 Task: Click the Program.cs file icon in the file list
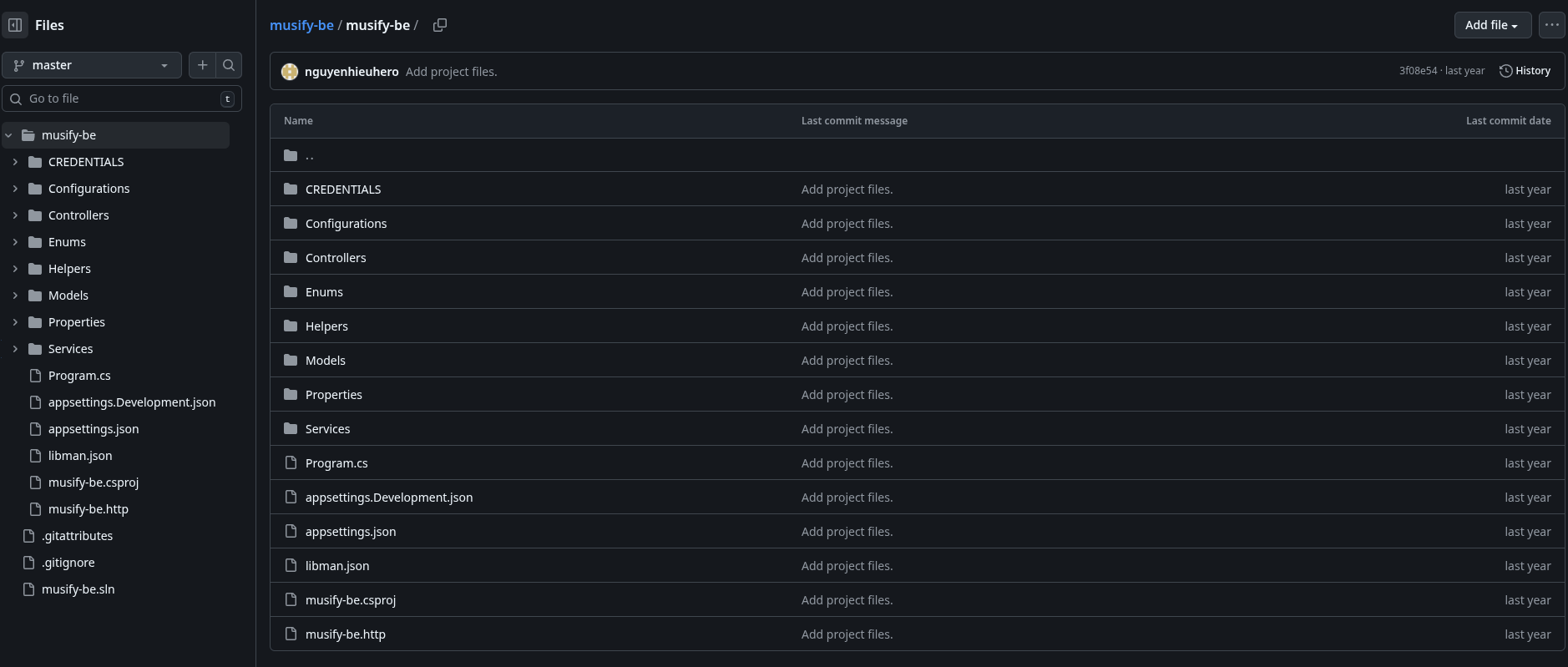click(x=291, y=462)
